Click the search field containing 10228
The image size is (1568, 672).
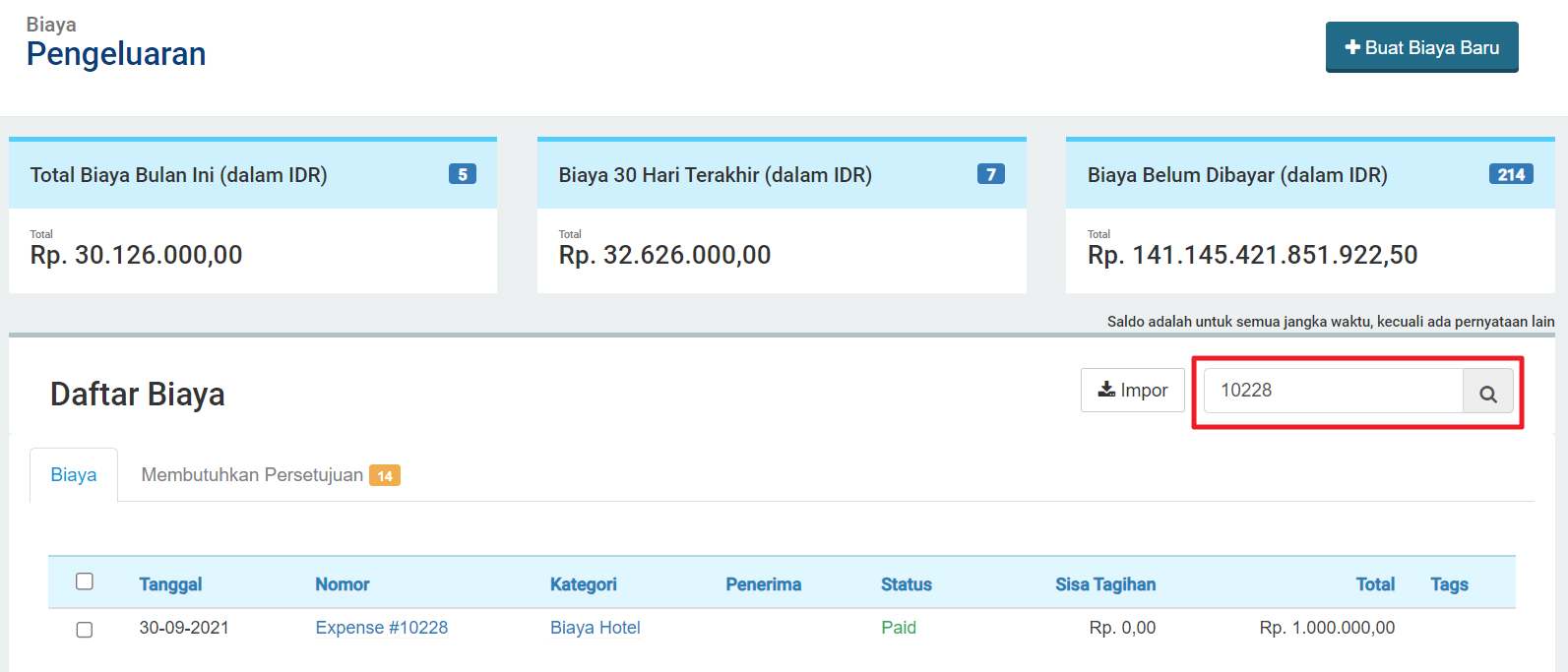(x=1333, y=391)
